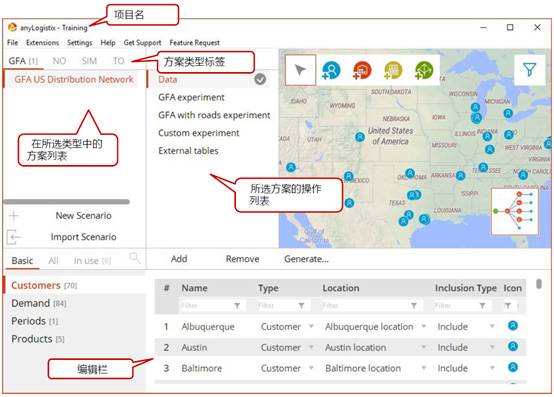Image resolution: width=554 pixels, height=397 pixels.
Task: Click the Remove button above table
Action: click(x=242, y=259)
